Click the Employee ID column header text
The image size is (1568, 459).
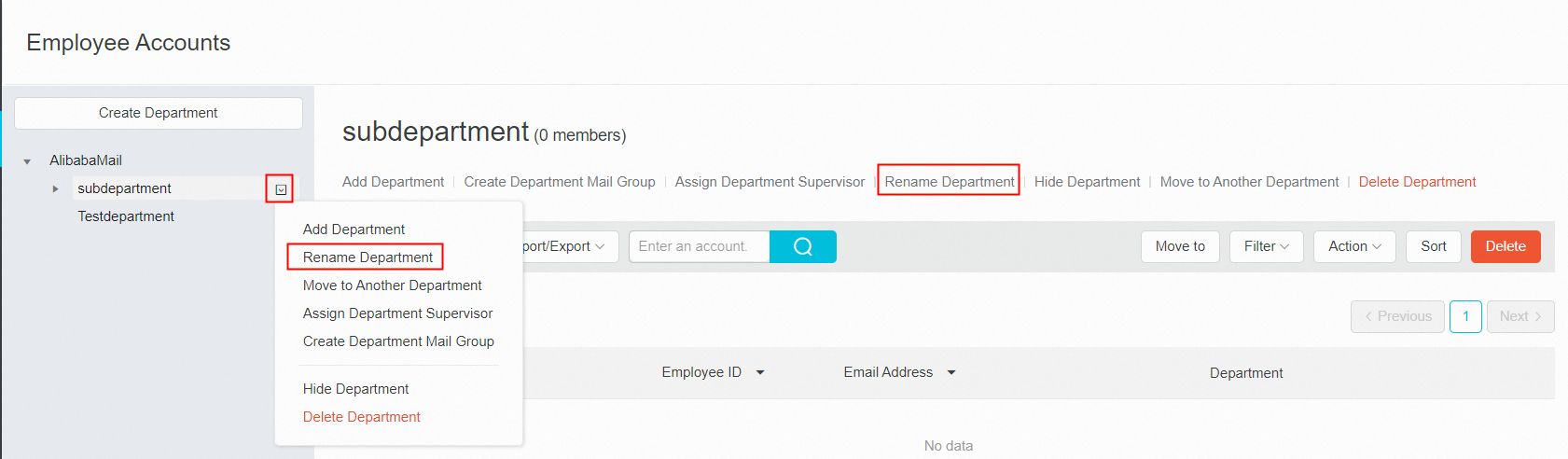701,372
